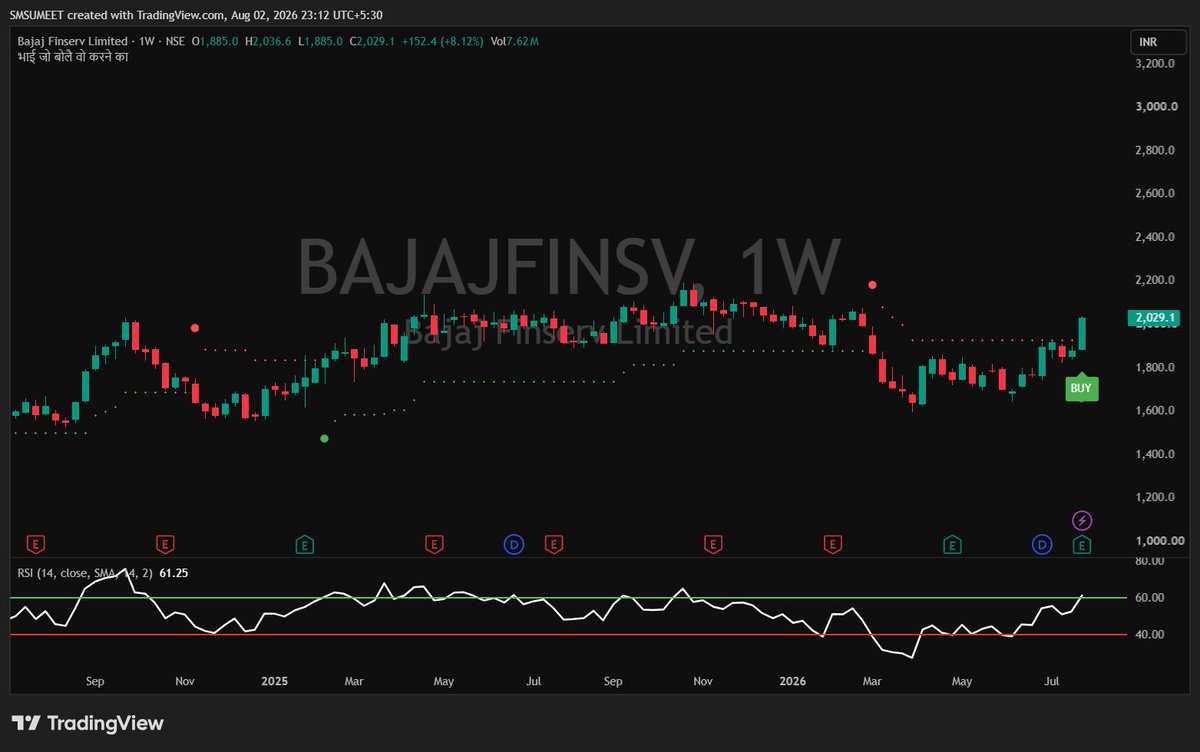The image size is (1200, 752).
Task: Open the red earnings marker before Sep 2024
Action: (x=36, y=545)
